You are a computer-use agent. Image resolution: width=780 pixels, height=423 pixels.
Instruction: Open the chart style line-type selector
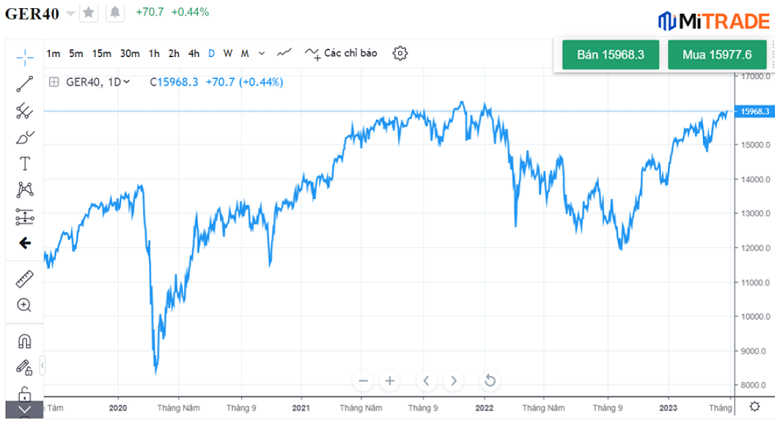tap(285, 53)
